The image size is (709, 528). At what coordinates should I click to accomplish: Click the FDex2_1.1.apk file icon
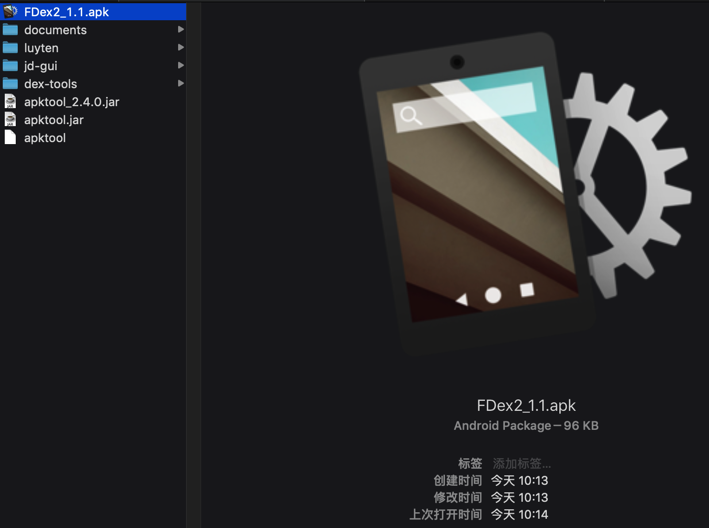click(10, 12)
